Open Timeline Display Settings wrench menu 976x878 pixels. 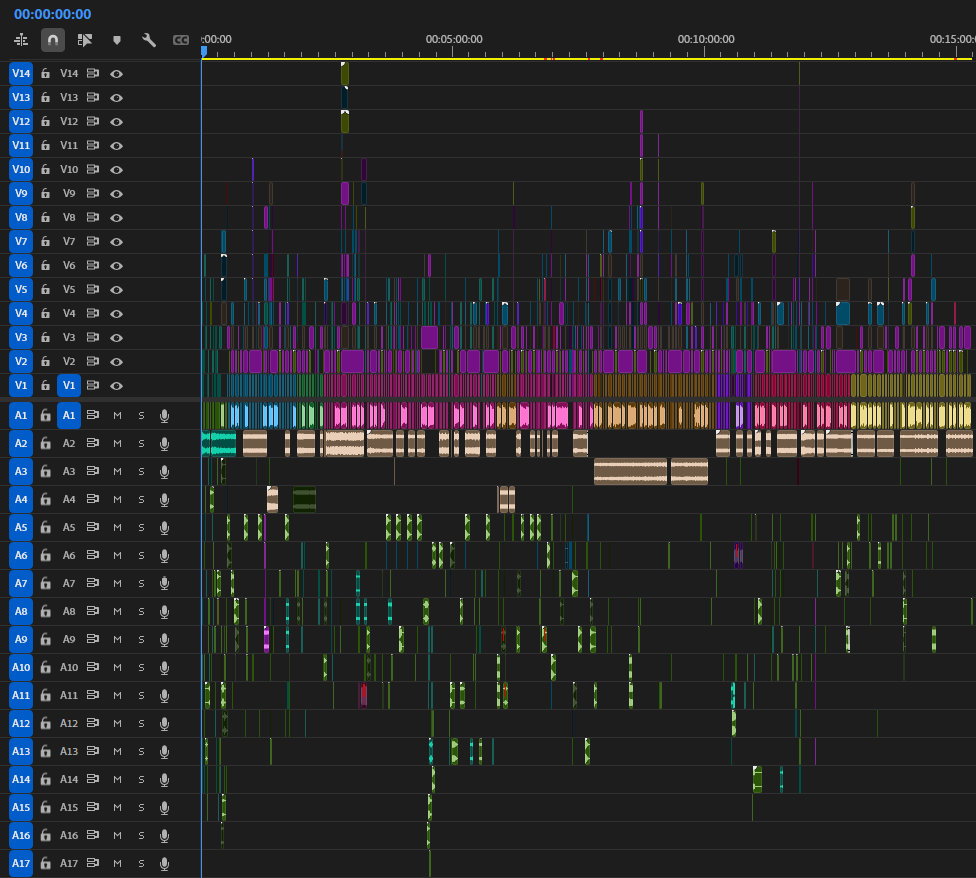click(149, 40)
